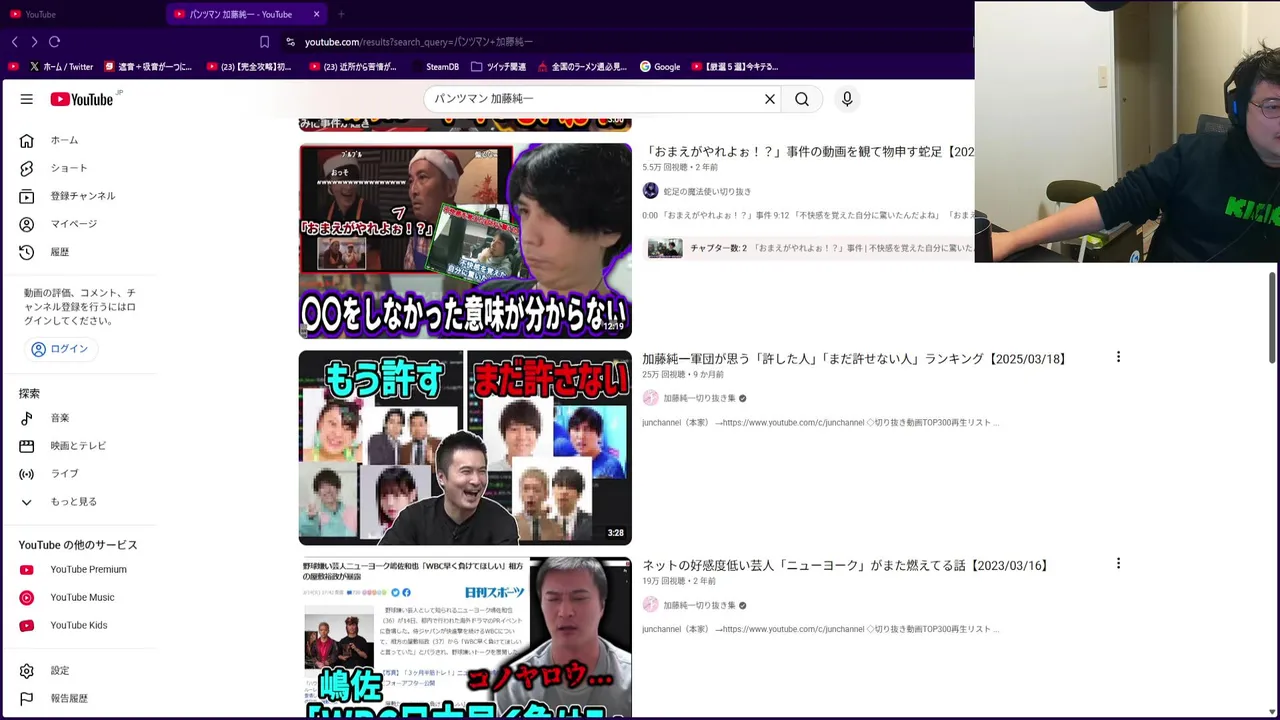Expand もっと見る in the sidebar

click(80, 502)
